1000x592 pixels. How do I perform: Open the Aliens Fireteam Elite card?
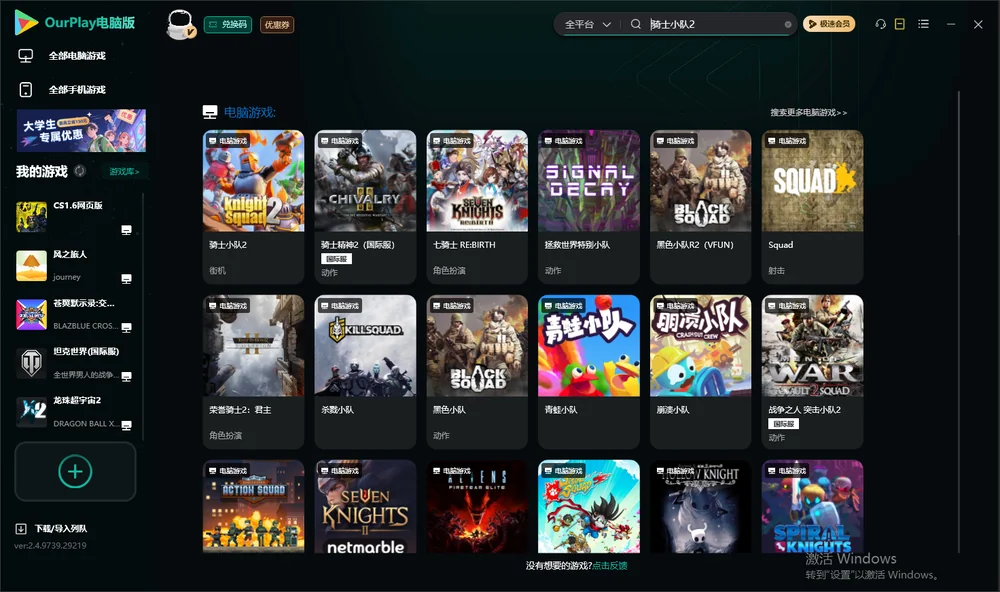click(x=477, y=507)
